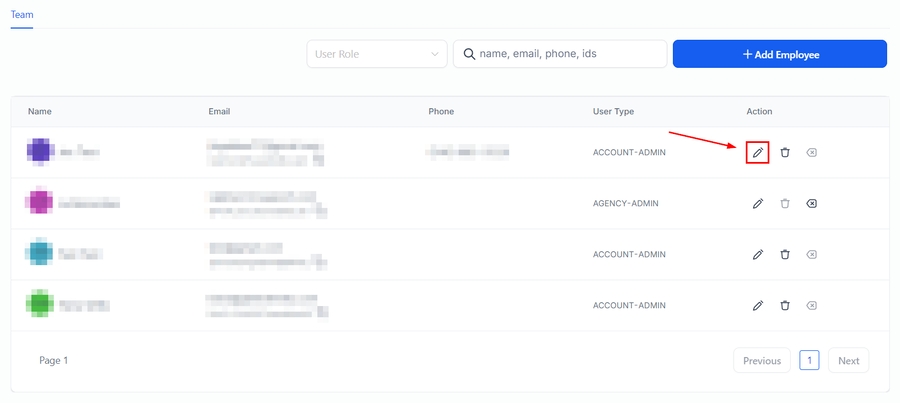Click x-tag remove icon in AGENCY-ADMIN row
Image resolution: width=900 pixels, height=403 pixels.
(x=811, y=204)
